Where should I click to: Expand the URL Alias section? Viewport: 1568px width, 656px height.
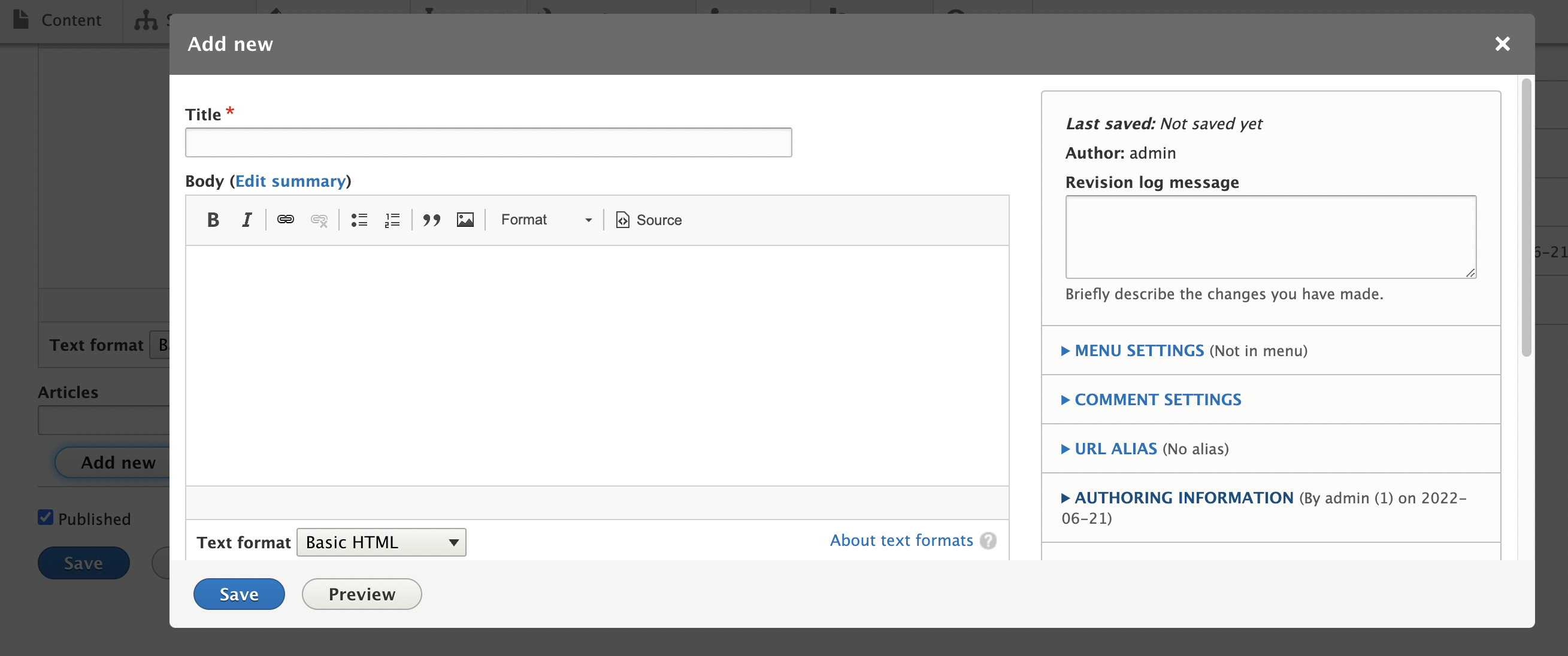click(x=1115, y=448)
